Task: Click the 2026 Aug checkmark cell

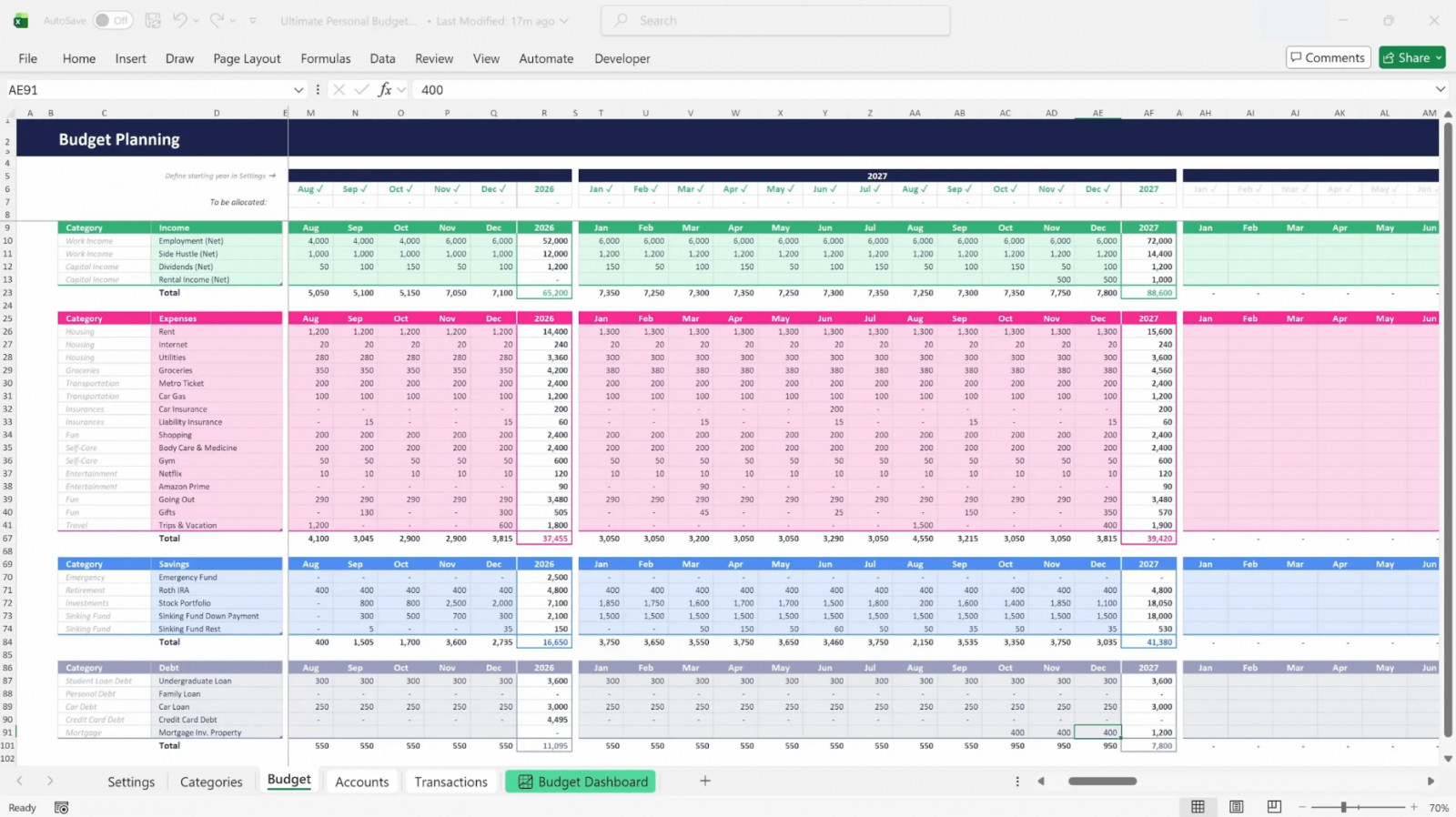Action: click(x=310, y=189)
